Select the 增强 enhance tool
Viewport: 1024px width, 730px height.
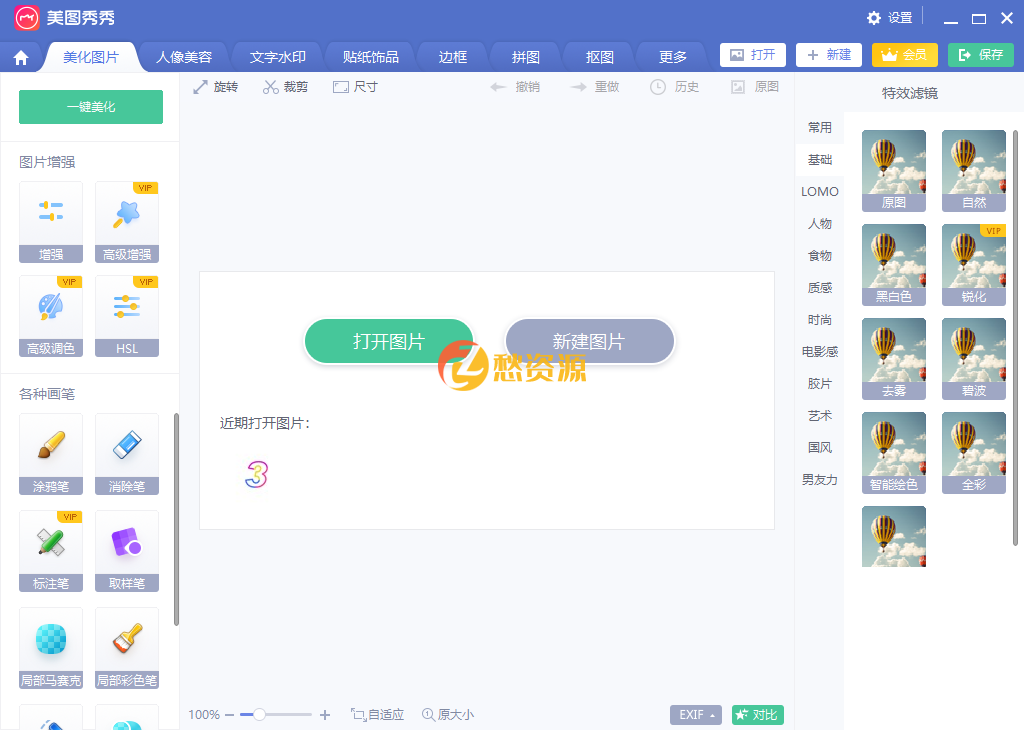tap(50, 220)
